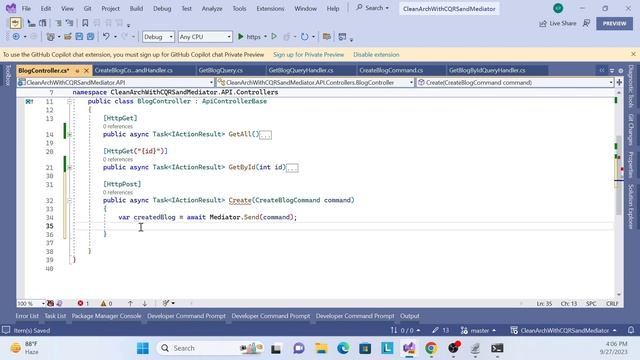Collapse the Create method region
Image resolution: width=640 pixels, height=360 pixels.
click(69, 200)
